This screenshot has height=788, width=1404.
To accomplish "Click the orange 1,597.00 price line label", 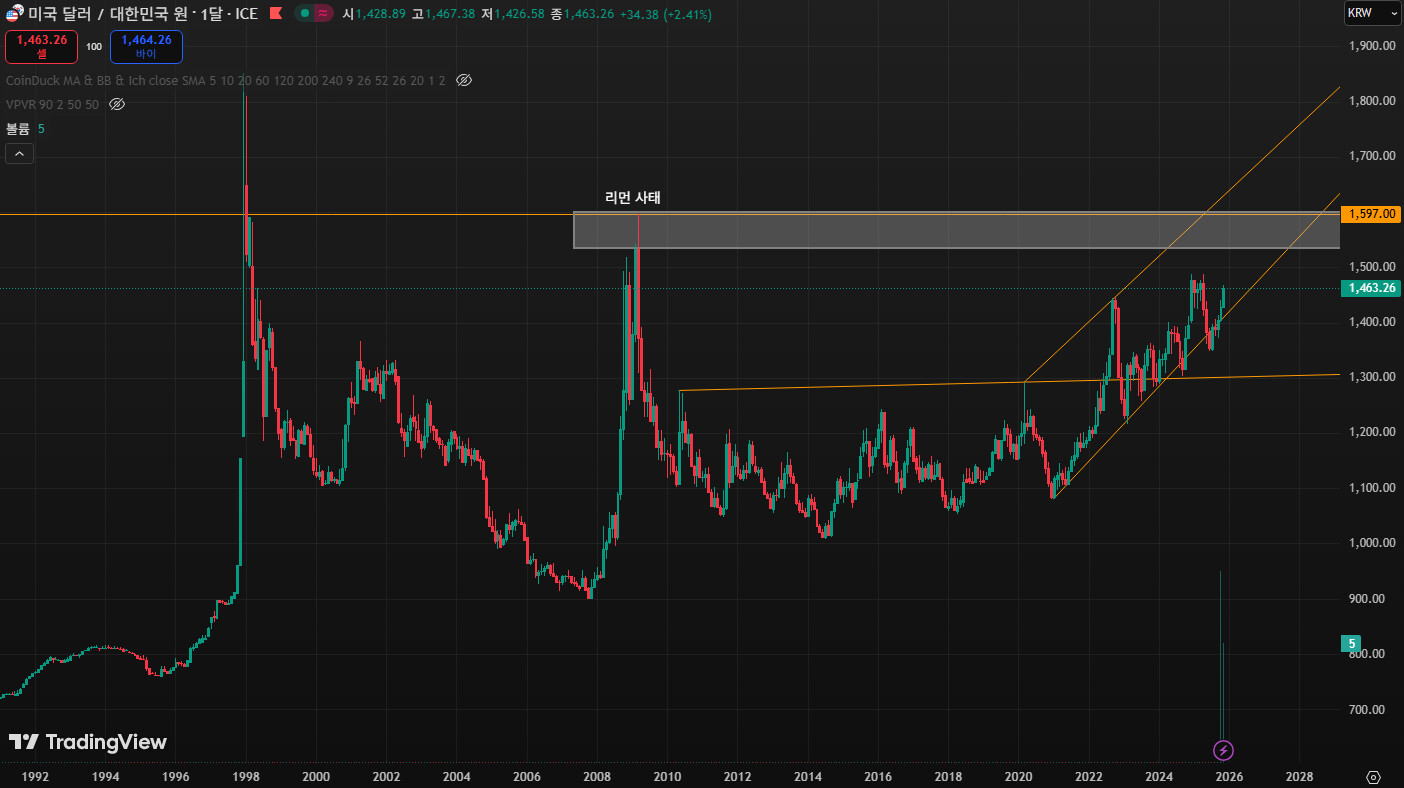I will pyautogui.click(x=1371, y=214).
